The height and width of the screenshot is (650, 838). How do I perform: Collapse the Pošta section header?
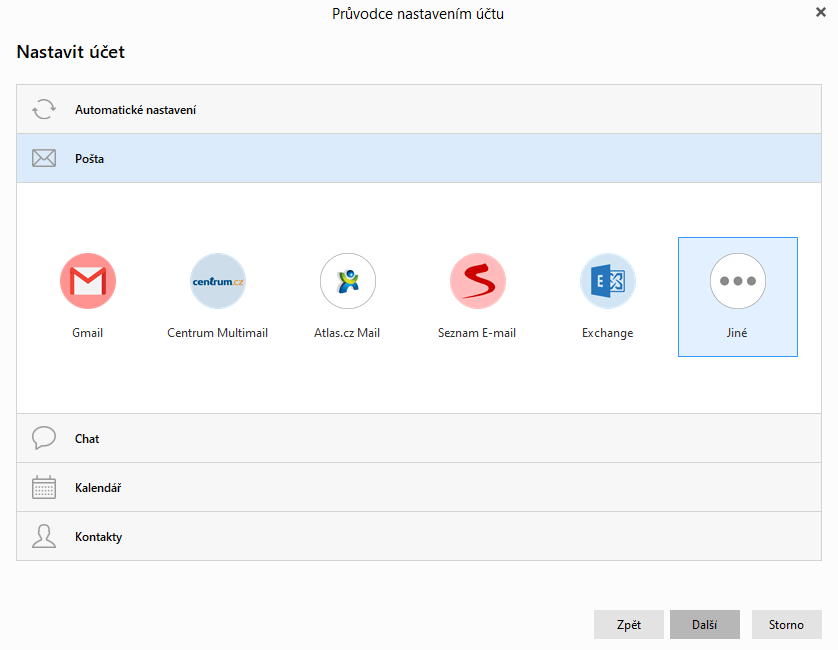point(89,158)
